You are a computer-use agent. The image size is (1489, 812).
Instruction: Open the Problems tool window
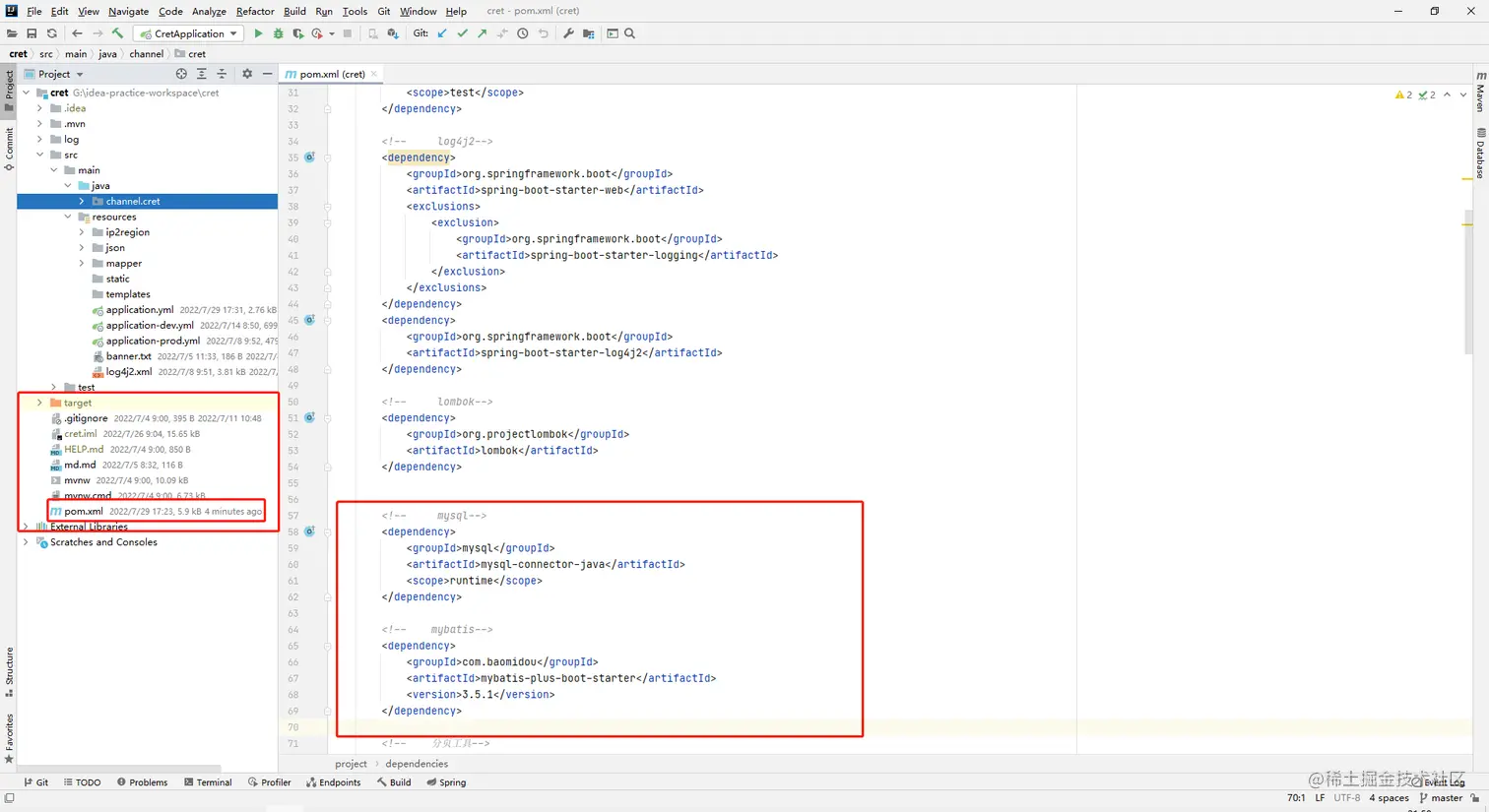pos(142,782)
